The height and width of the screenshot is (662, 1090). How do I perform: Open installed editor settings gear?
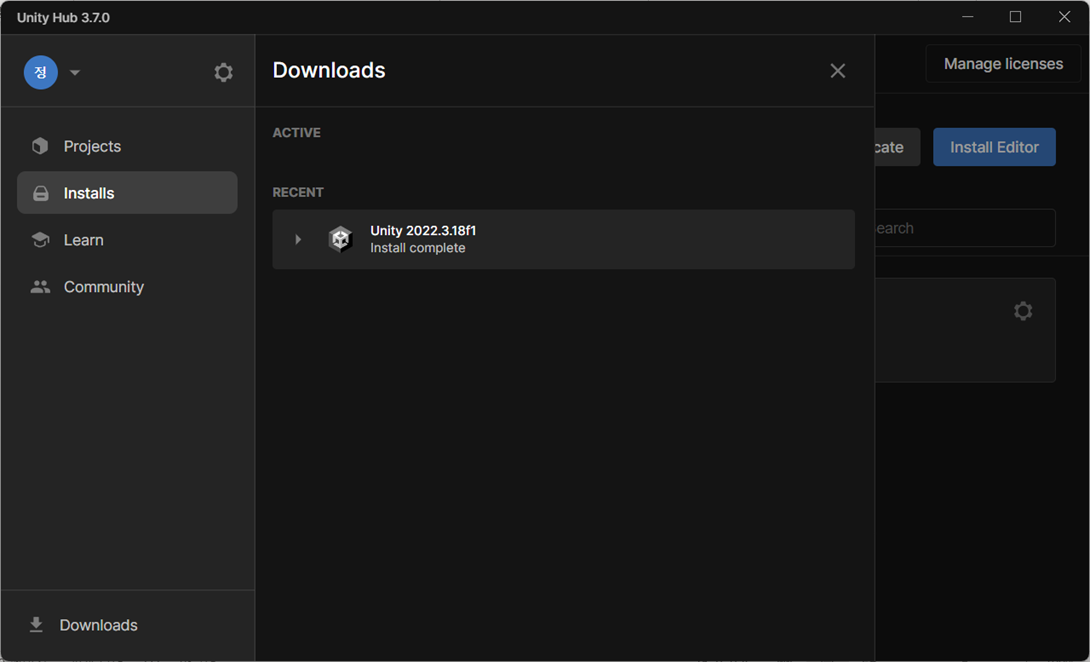(x=1023, y=311)
